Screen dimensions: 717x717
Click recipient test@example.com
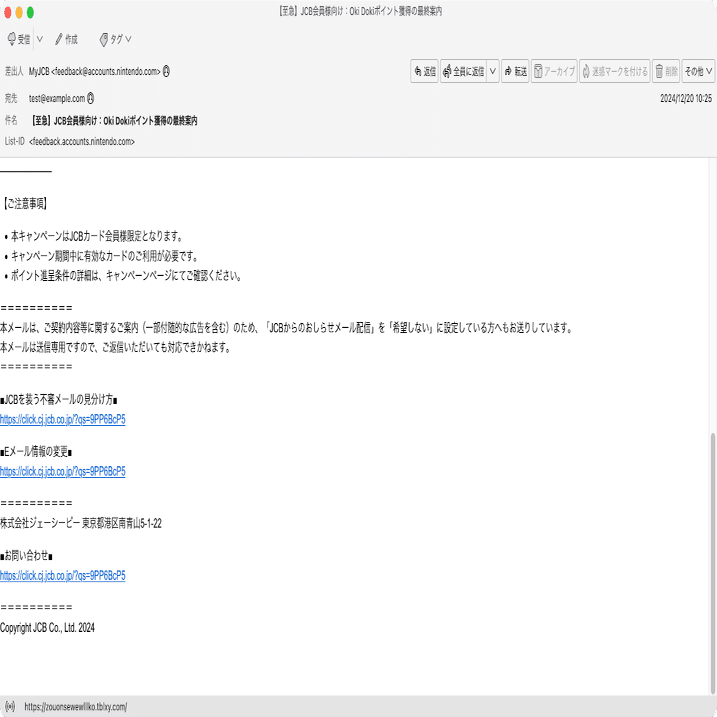(57, 98)
